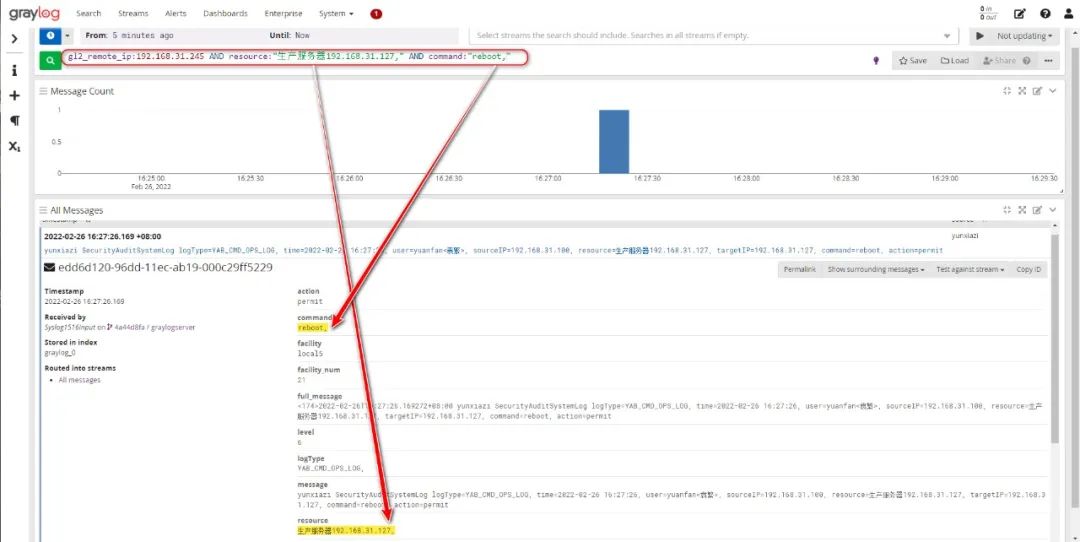Click the blue clock time range button
This screenshot has width=1080, height=542.
(x=50, y=35)
